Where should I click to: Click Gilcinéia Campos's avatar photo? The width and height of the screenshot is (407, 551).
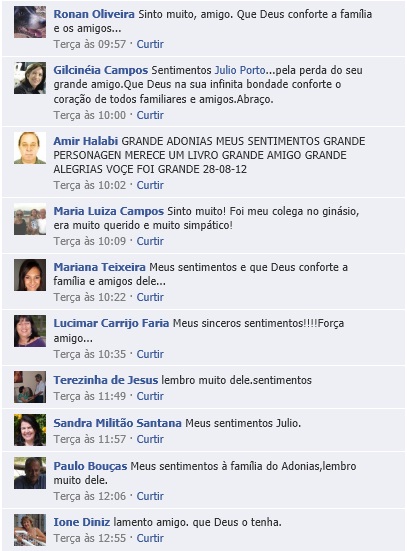[30, 78]
